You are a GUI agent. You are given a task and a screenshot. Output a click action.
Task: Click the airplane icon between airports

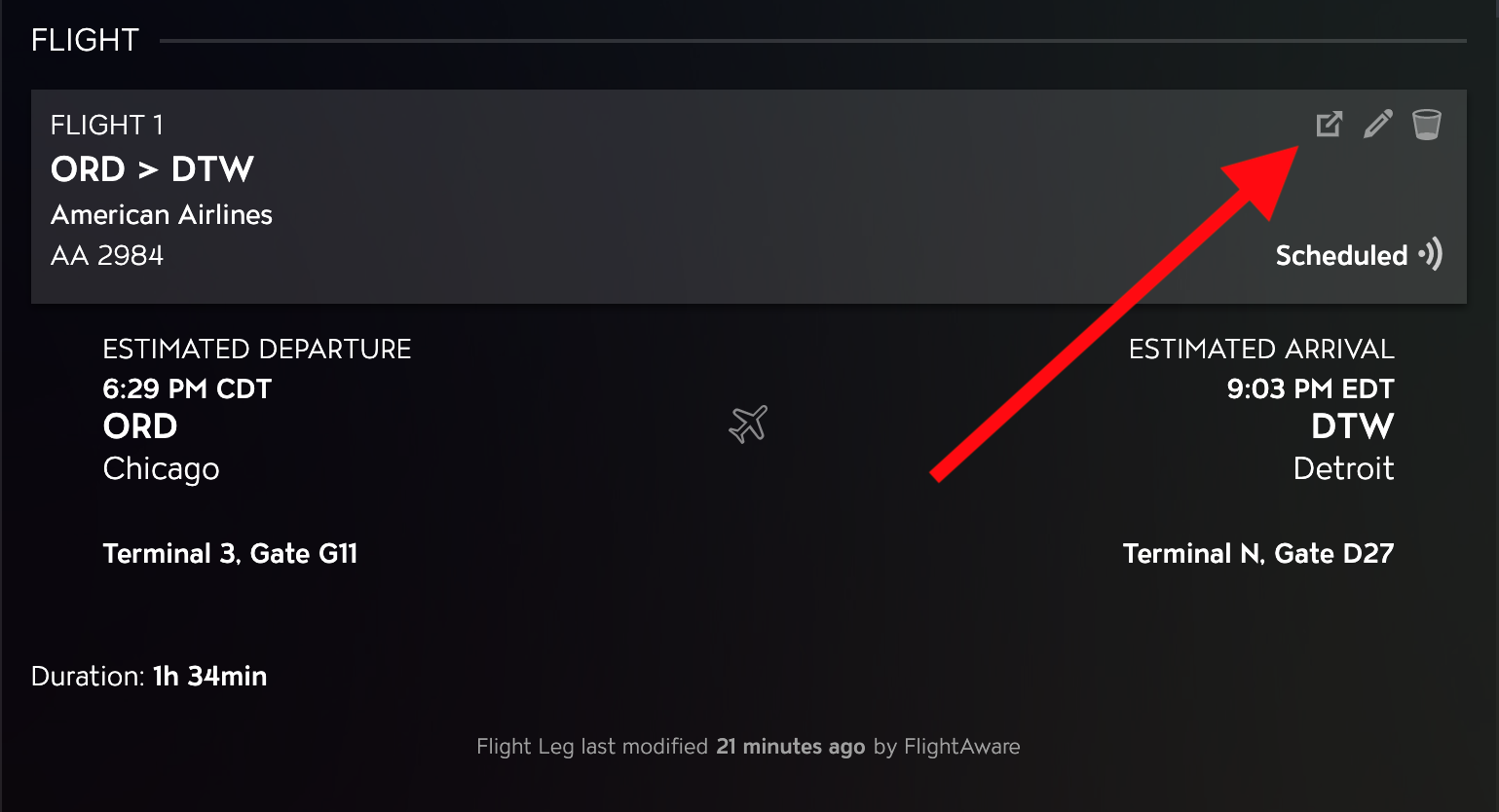click(748, 424)
